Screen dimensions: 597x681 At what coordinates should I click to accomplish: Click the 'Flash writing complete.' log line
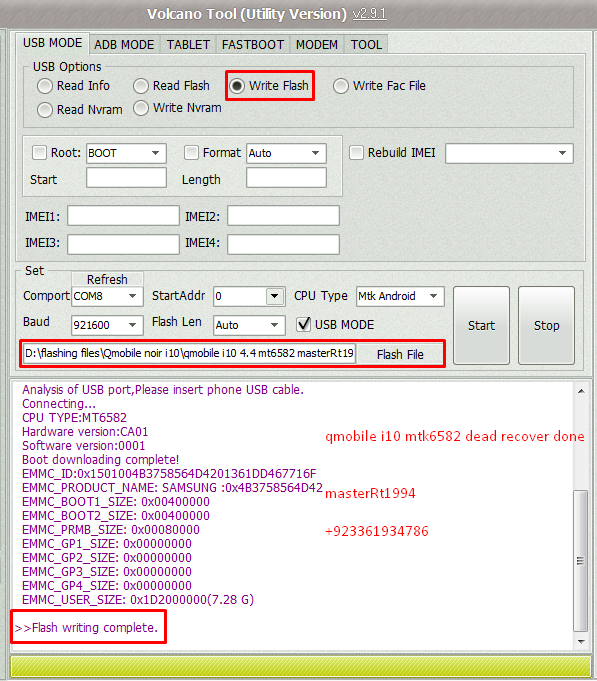click(x=86, y=628)
